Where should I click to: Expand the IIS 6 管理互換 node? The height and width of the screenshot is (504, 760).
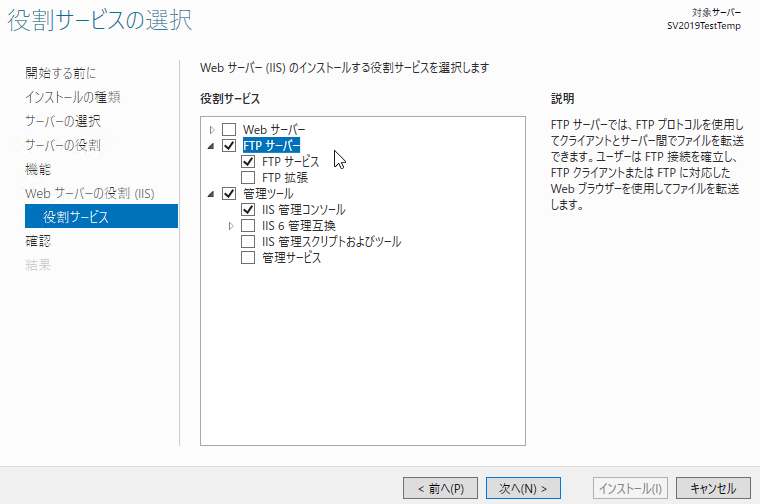pos(231,226)
